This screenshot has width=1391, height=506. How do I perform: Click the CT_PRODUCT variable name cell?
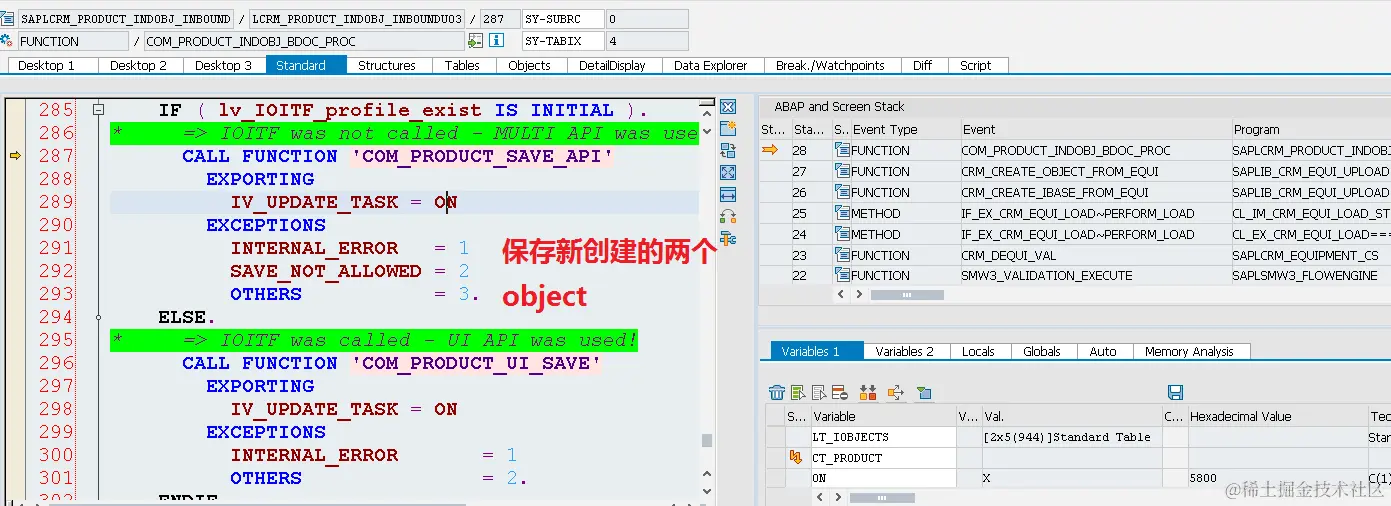[x=882, y=458]
